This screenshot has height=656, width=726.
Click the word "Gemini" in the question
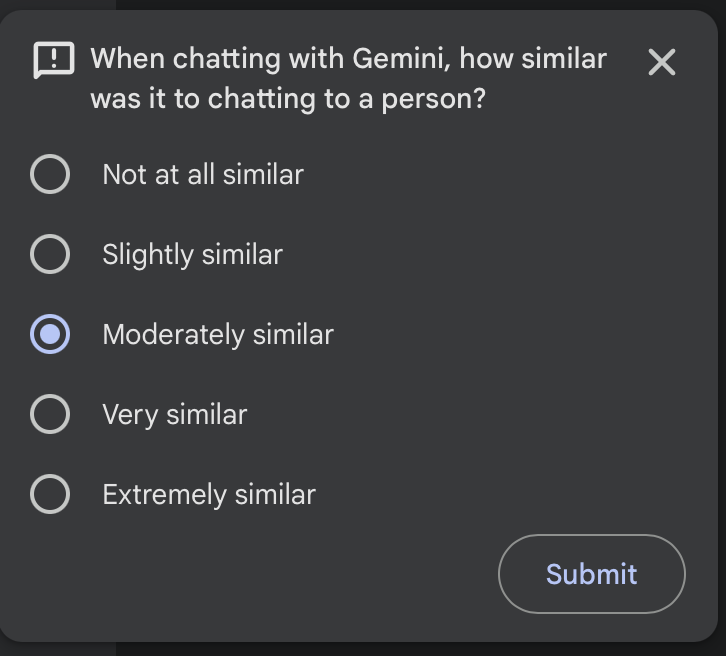pyautogui.click(x=401, y=59)
